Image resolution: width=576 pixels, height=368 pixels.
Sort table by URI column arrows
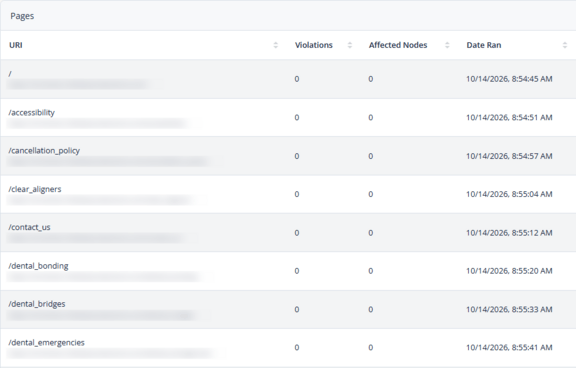point(276,45)
